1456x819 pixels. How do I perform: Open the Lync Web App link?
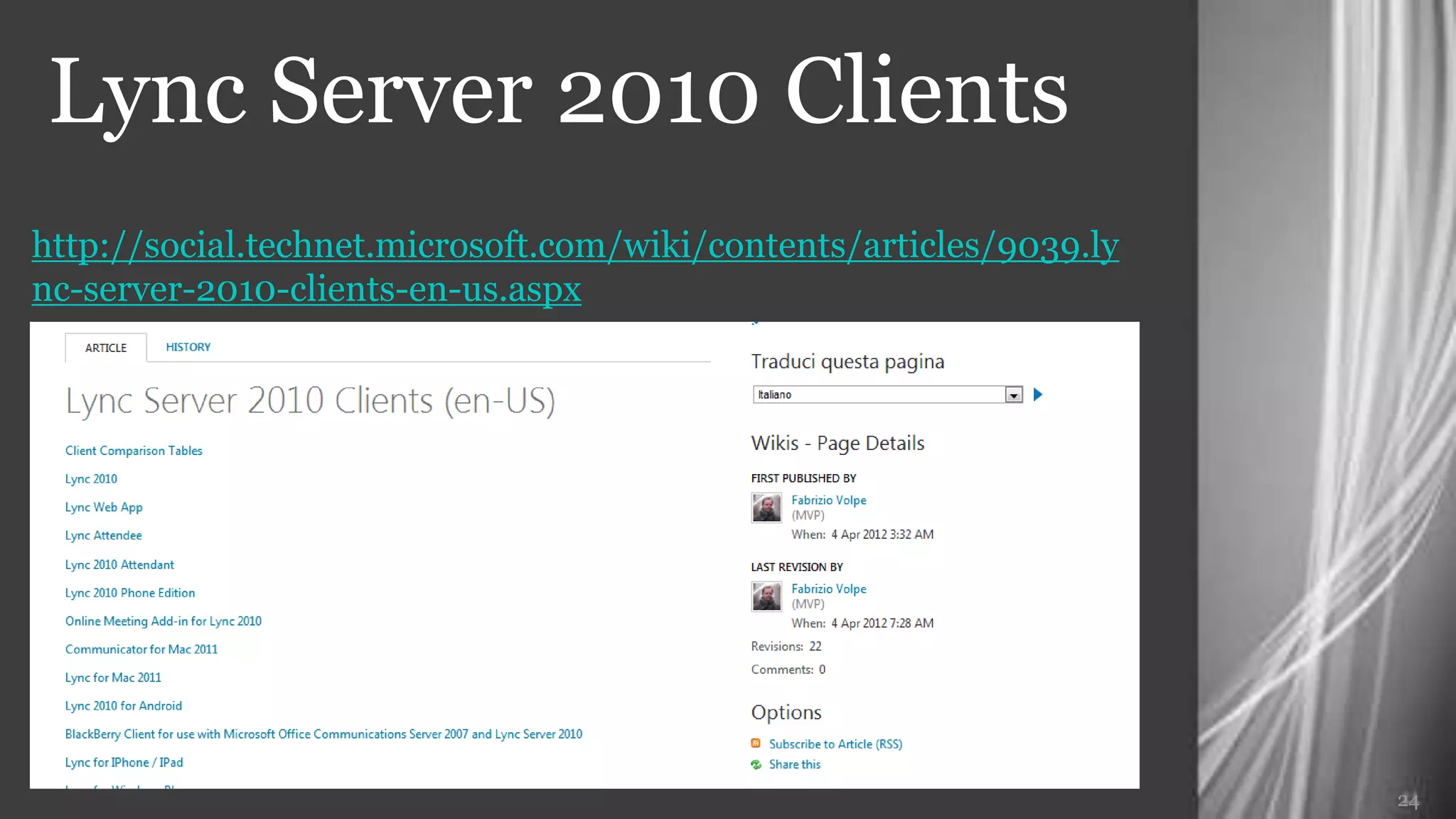coord(104,508)
